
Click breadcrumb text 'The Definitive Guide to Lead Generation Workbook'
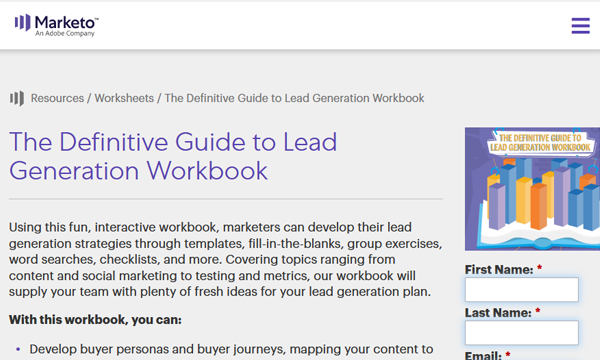coord(294,98)
